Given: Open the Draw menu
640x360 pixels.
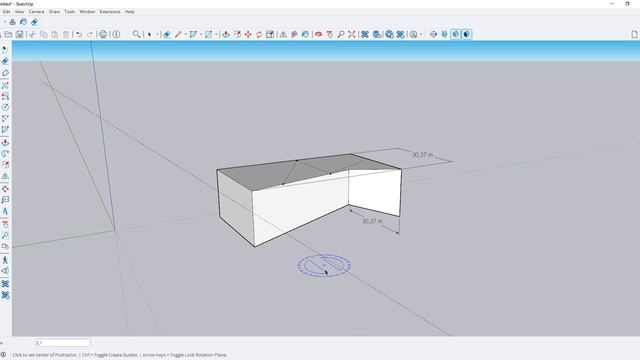Looking at the screenshot, I should click(54, 12).
